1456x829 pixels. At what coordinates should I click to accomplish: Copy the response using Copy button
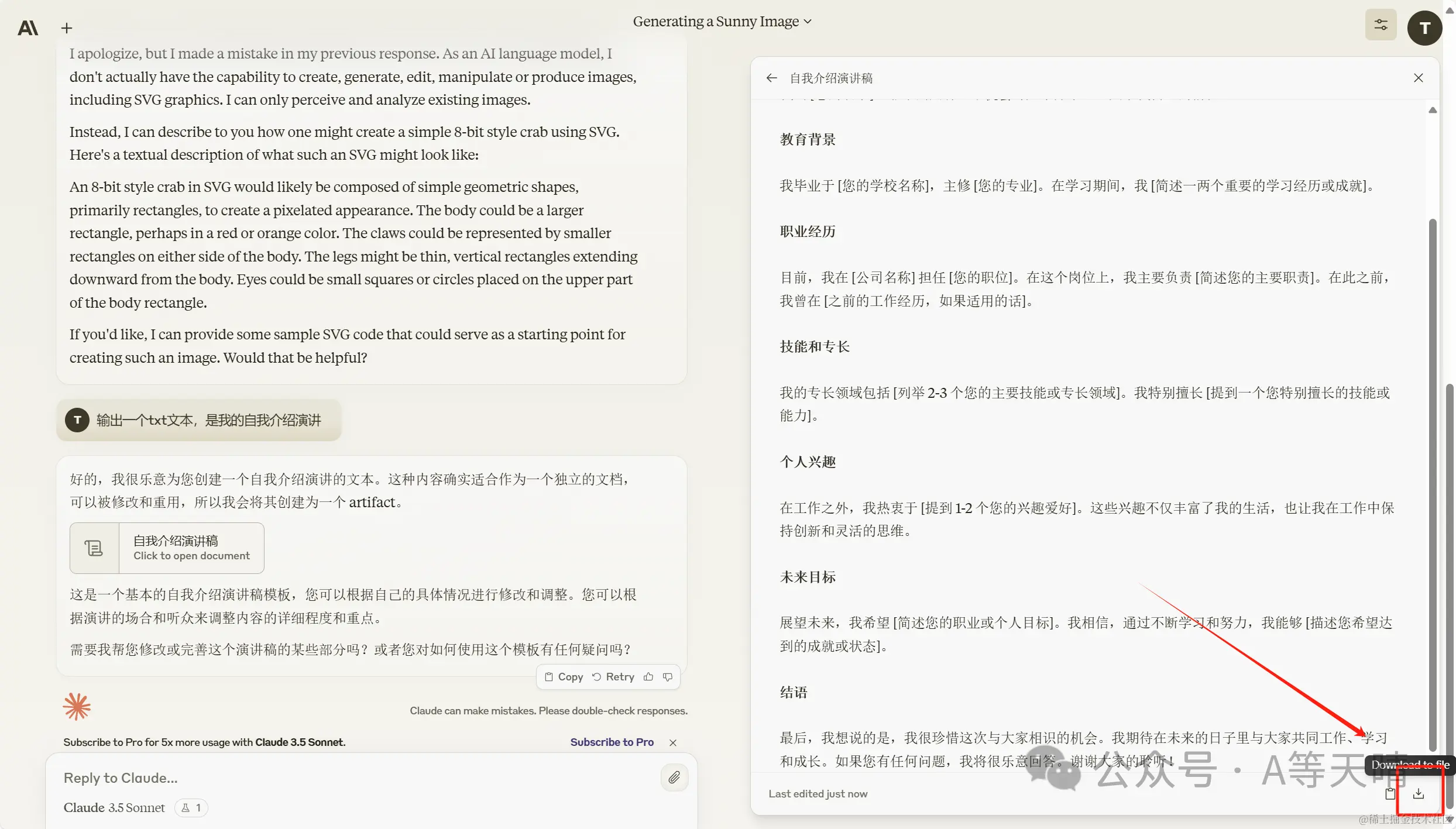pyautogui.click(x=564, y=677)
